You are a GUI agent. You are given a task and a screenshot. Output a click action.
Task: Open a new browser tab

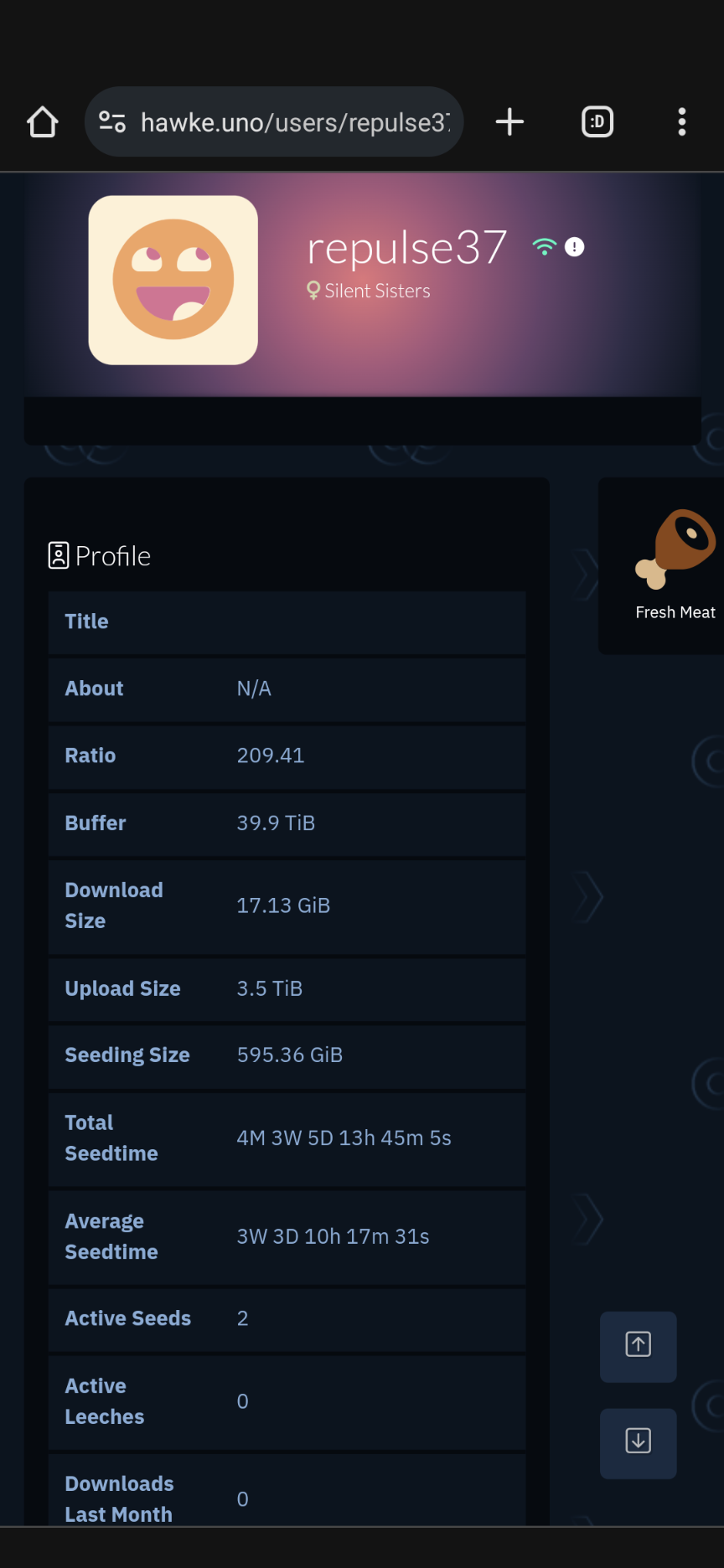pos(509,122)
